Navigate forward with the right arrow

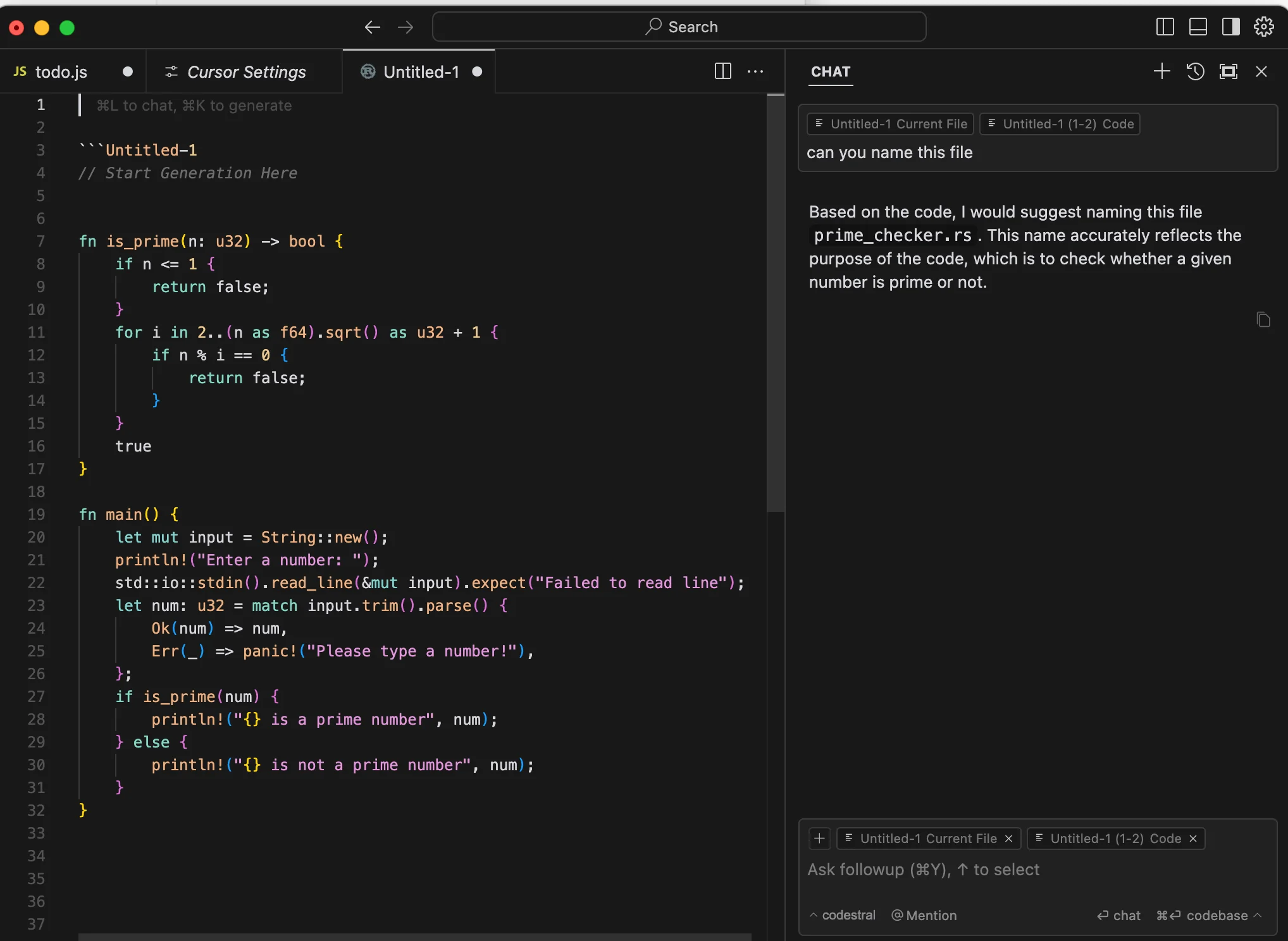pyautogui.click(x=406, y=27)
